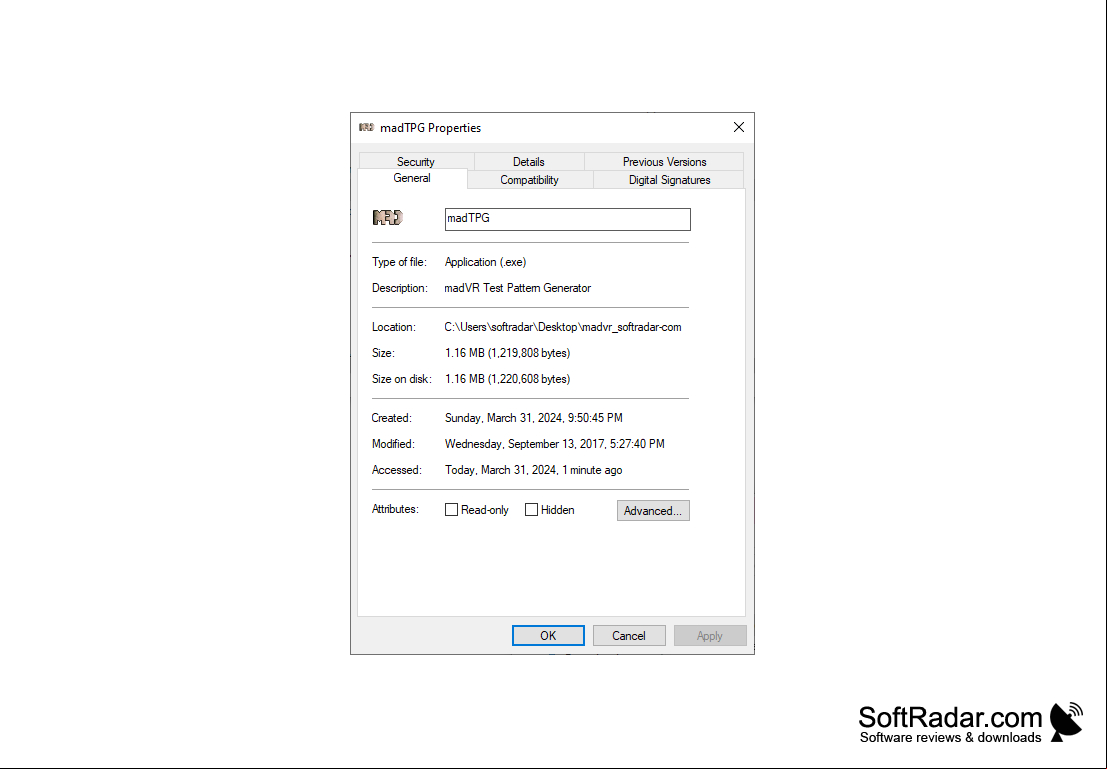Click the madTPG icon in the title bar
1107x769 pixels.
[366, 127]
